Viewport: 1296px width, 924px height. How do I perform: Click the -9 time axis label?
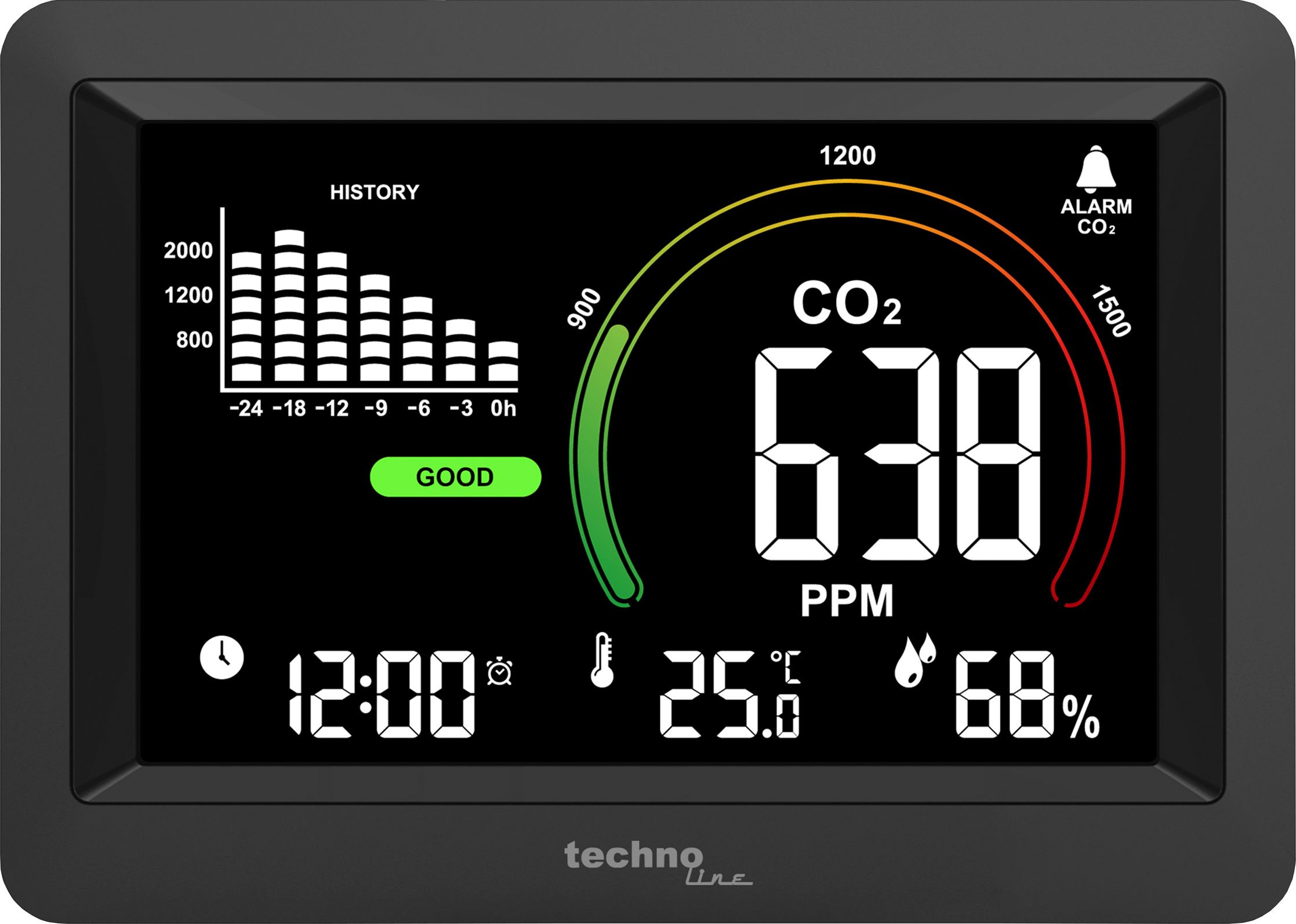coord(376,409)
